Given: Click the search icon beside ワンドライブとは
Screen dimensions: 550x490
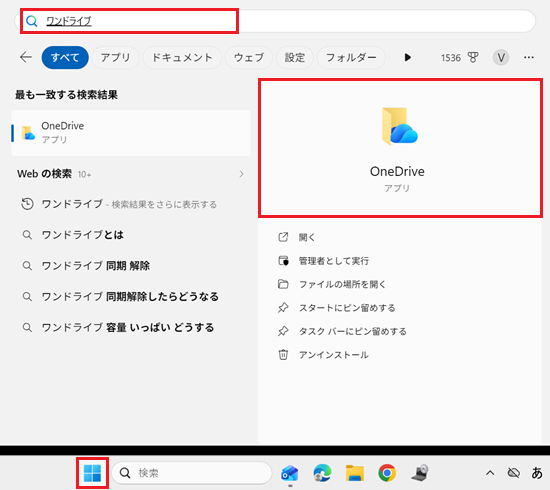Looking at the screenshot, I should (x=27, y=235).
